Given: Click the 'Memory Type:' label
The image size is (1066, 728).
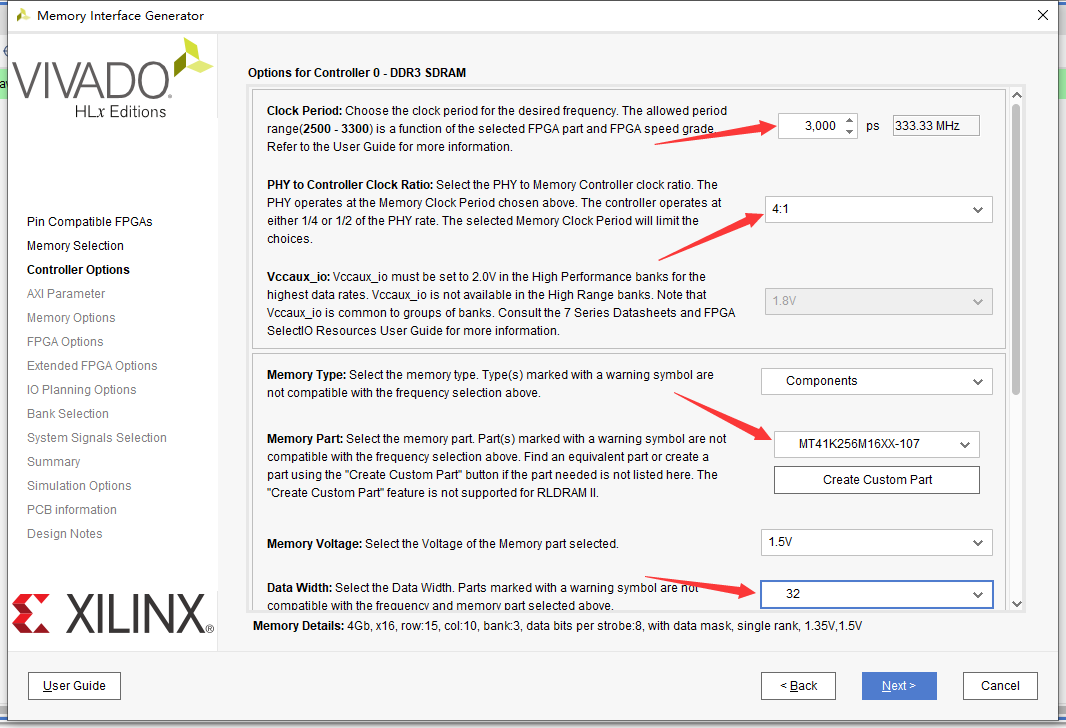Looking at the screenshot, I should (x=306, y=375).
